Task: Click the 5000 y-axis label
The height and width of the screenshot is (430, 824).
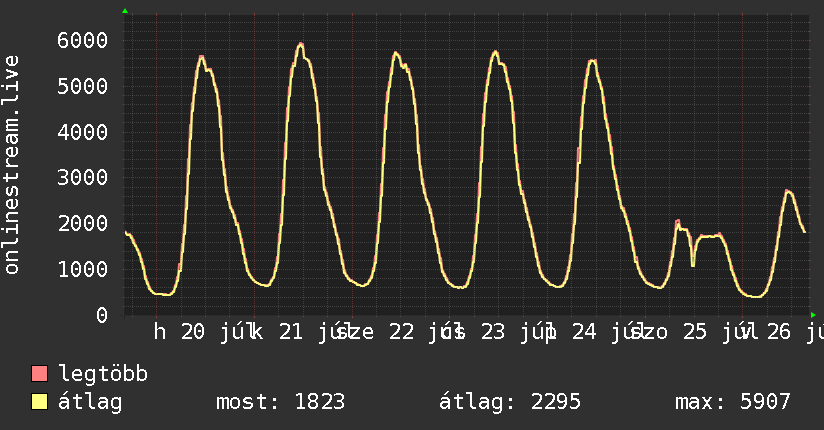Action: click(83, 86)
